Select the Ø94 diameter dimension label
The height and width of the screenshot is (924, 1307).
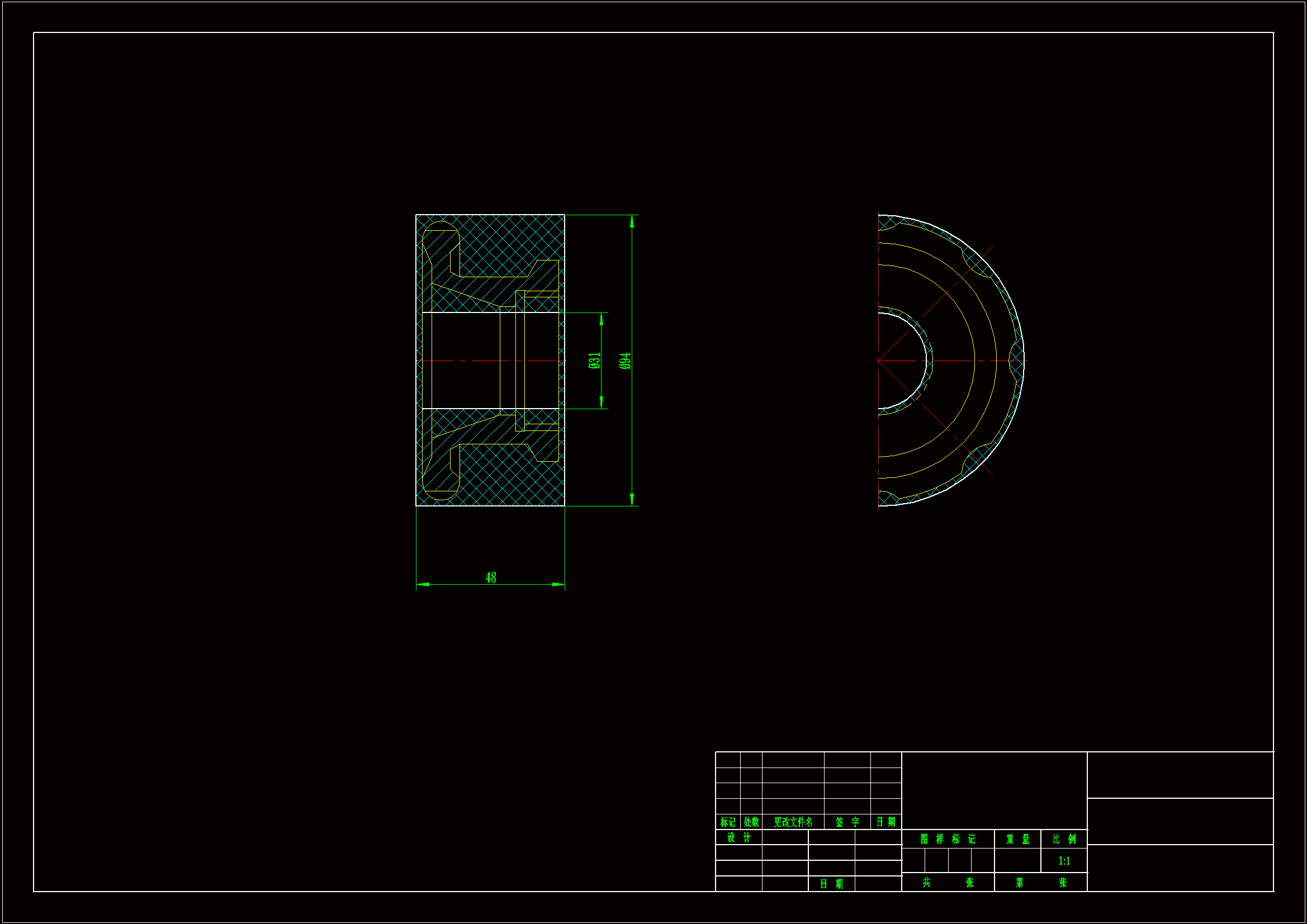pos(625,361)
